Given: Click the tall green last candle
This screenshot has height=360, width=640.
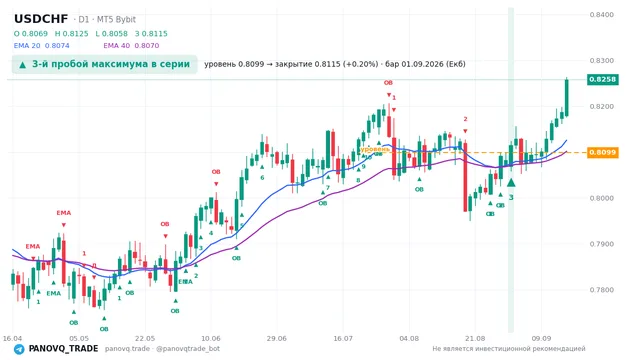Looking at the screenshot, I should [567, 98].
